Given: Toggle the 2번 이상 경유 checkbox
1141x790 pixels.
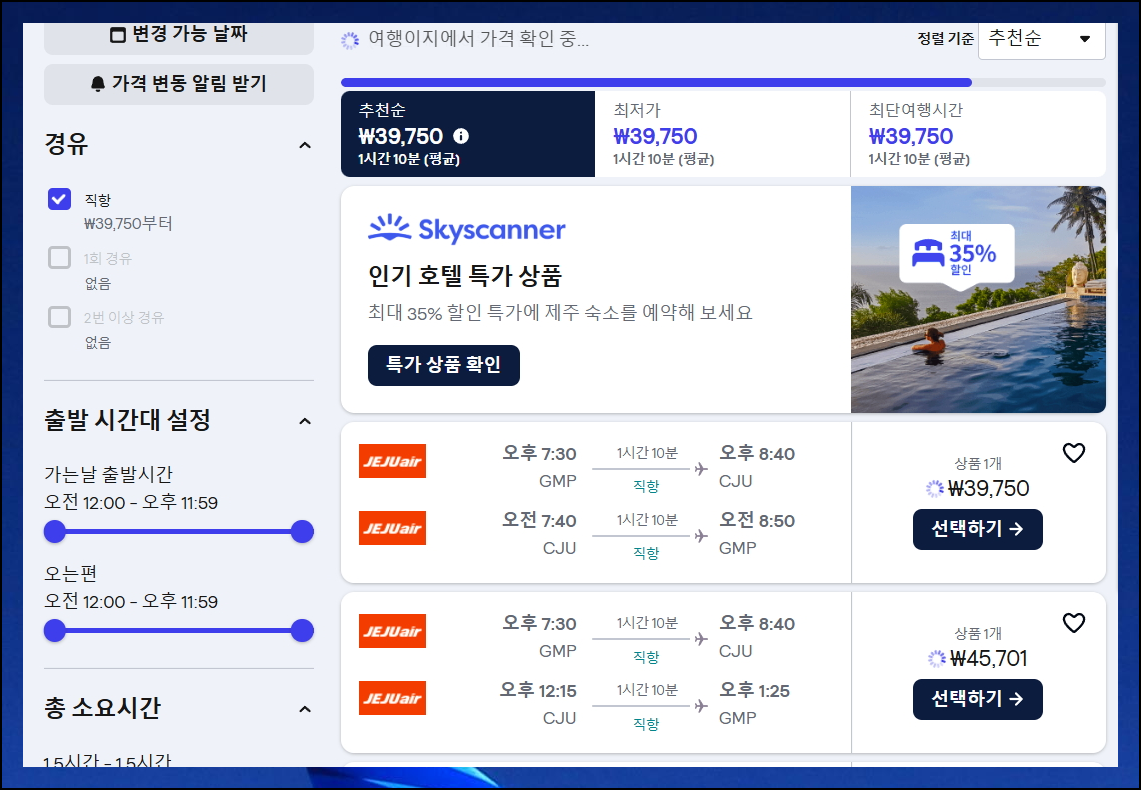Looking at the screenshot, I should pos(60,317).
